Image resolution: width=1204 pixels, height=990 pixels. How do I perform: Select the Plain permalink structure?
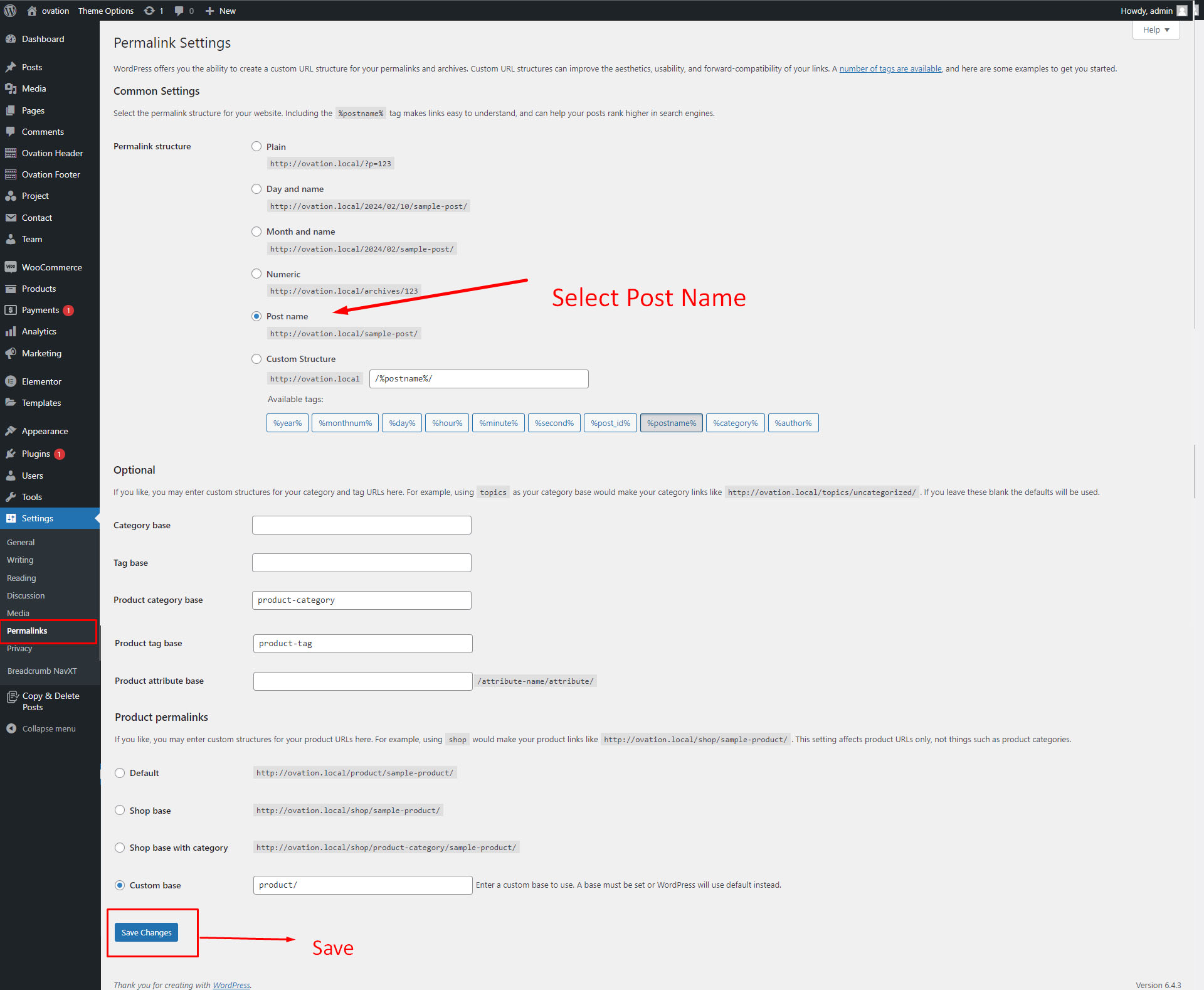point(256,146)
